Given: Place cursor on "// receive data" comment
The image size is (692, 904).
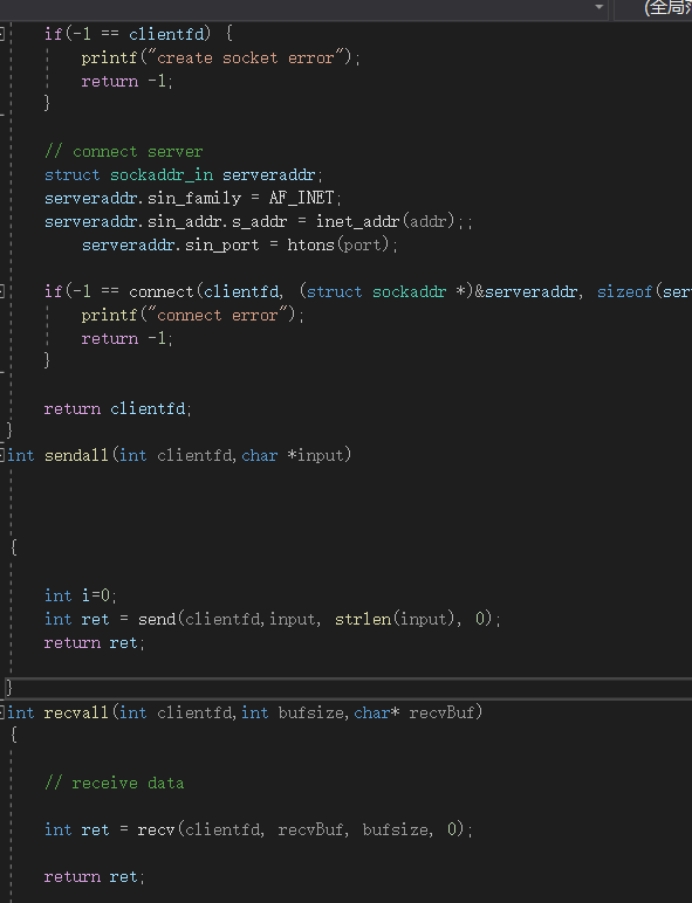Looking at the screenshot, I should [114, 783].
